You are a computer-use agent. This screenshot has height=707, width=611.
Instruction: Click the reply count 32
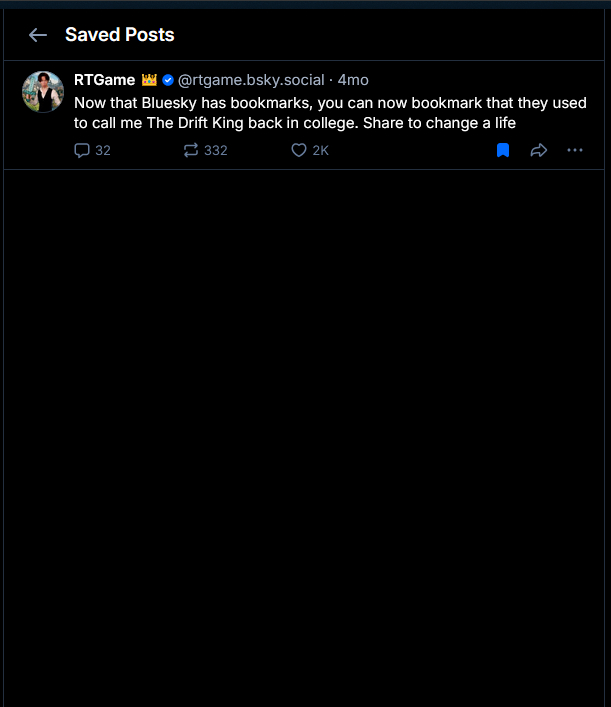103,151
